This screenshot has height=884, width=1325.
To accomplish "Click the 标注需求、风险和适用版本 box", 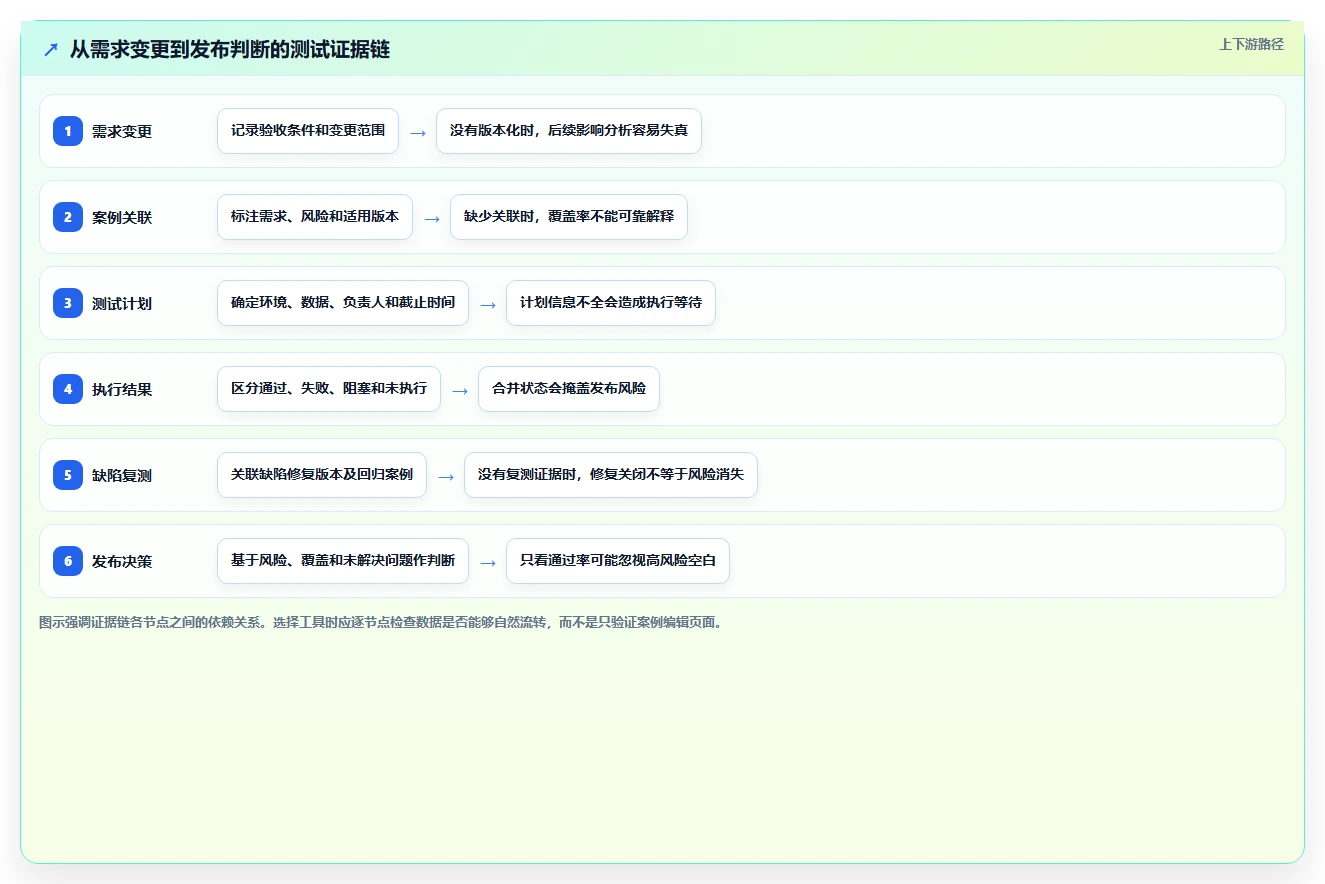I will click(315, 217).
